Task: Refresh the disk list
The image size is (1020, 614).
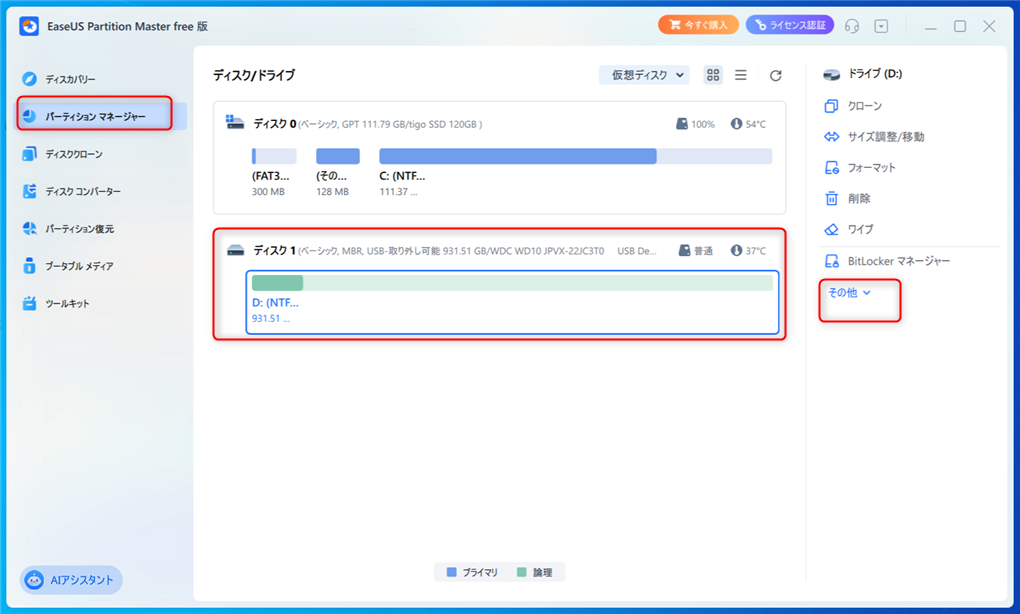Action: coord(775,75)
